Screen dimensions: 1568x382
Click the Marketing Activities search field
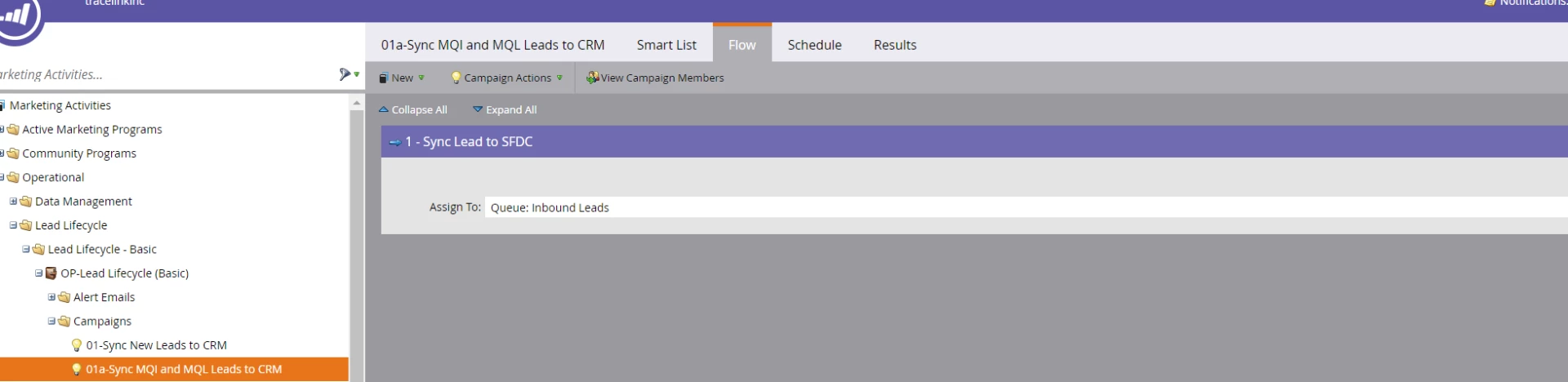(x=167, y=74)
